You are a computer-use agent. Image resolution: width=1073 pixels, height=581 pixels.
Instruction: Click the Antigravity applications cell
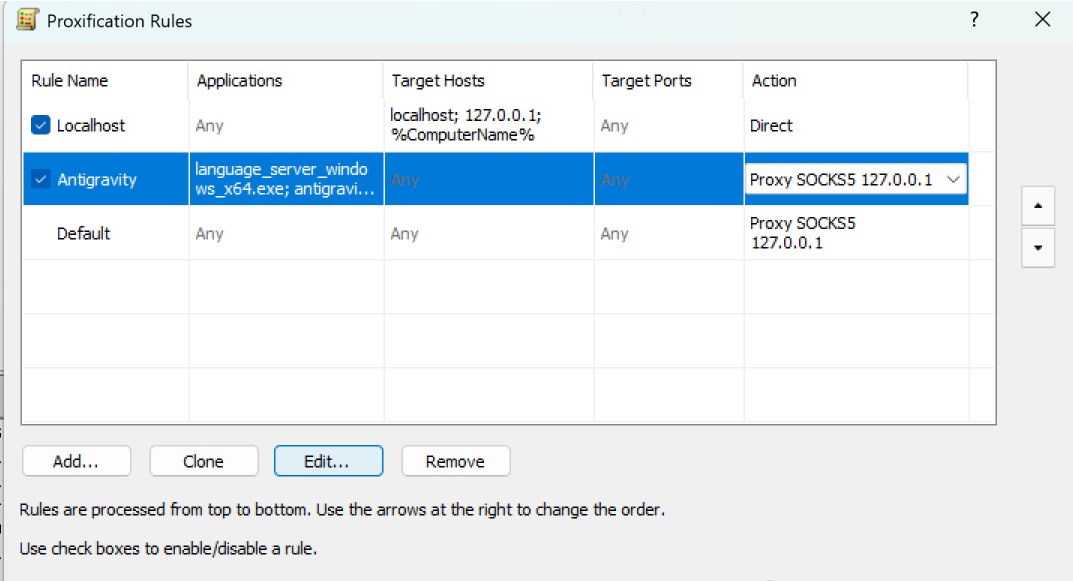point(285,180)
